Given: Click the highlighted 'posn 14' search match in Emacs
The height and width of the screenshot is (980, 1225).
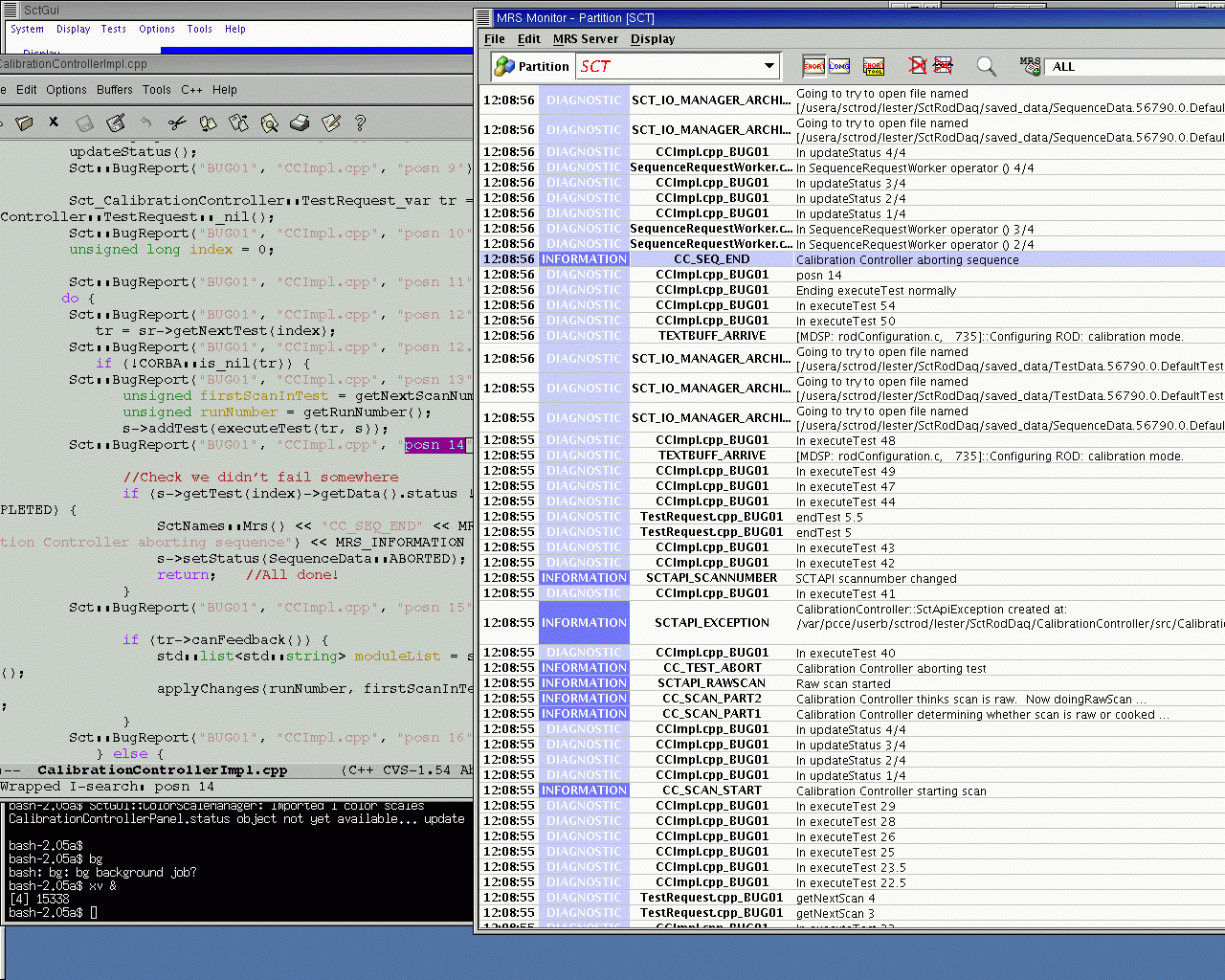Looking at the screenshot, I should tap(434, 445).
